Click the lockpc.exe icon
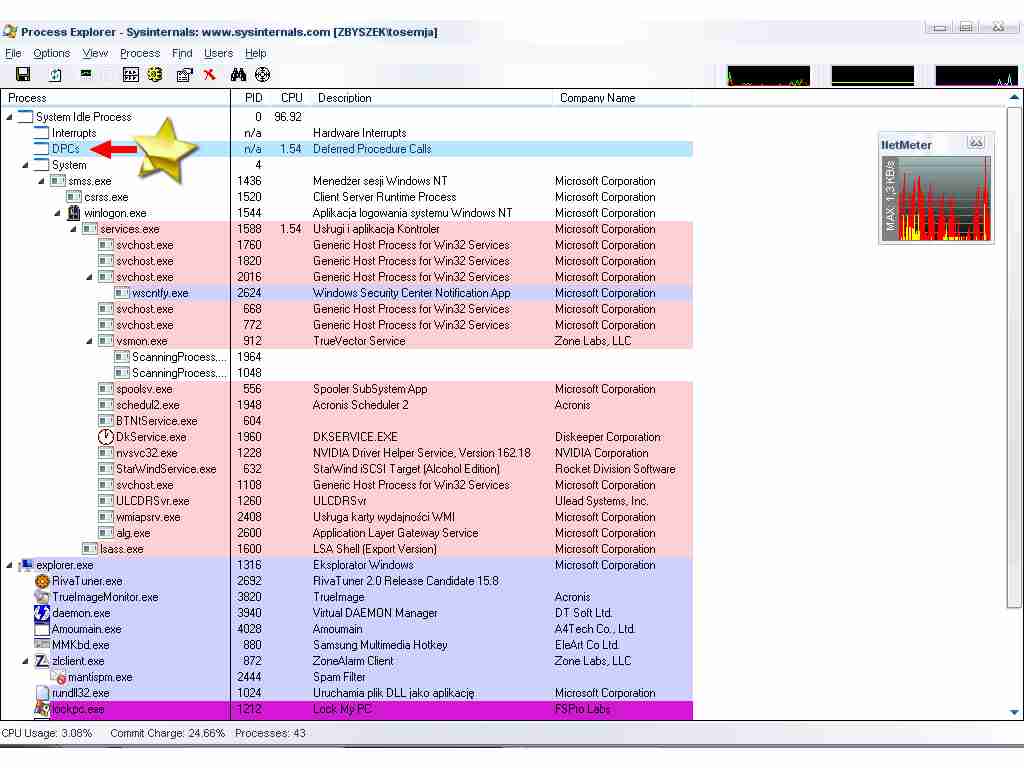1024x768 pixels. pos(42,709)
